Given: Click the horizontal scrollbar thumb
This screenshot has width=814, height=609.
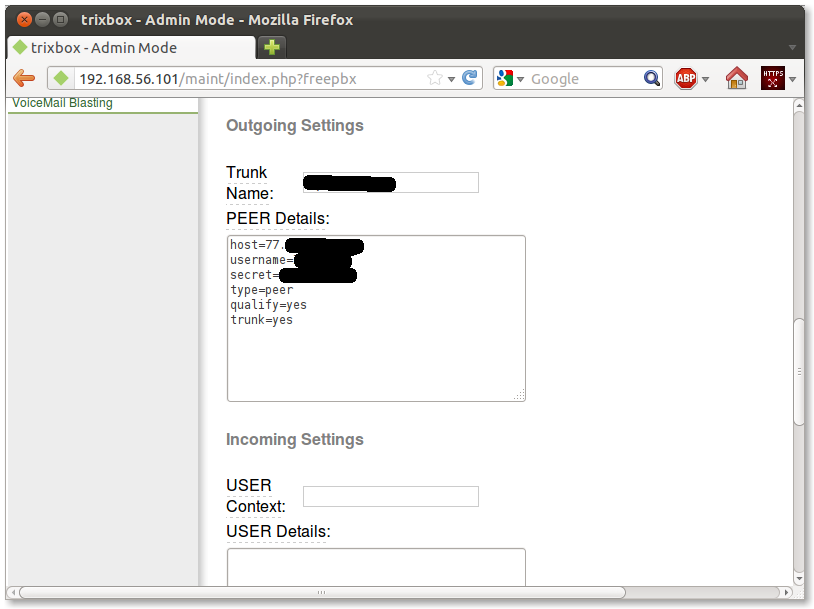Looking at the screenshot, I should point(322,592).
